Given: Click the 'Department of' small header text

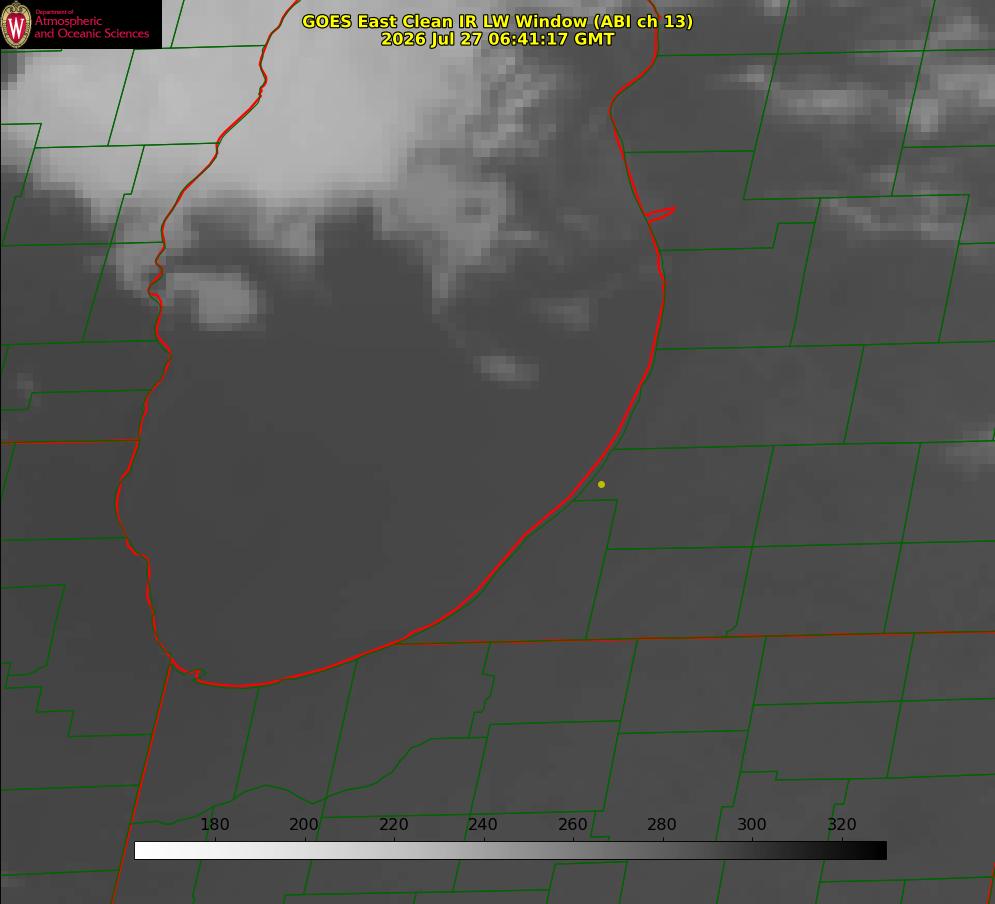Looking at the screenshot, I should click(x=54, y=11).
